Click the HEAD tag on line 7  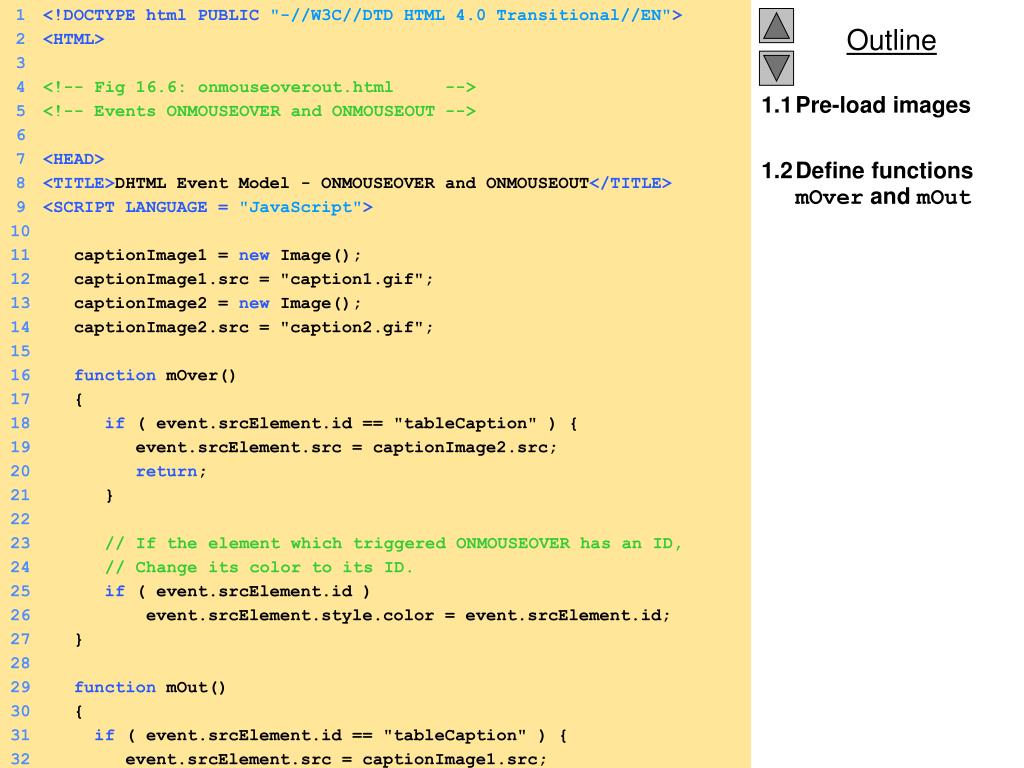coord(73,159)
